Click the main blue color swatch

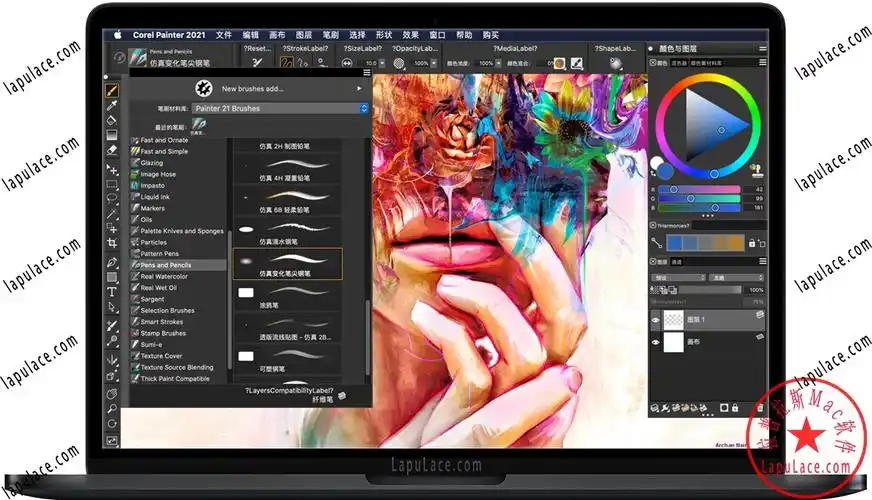point(666,171)
